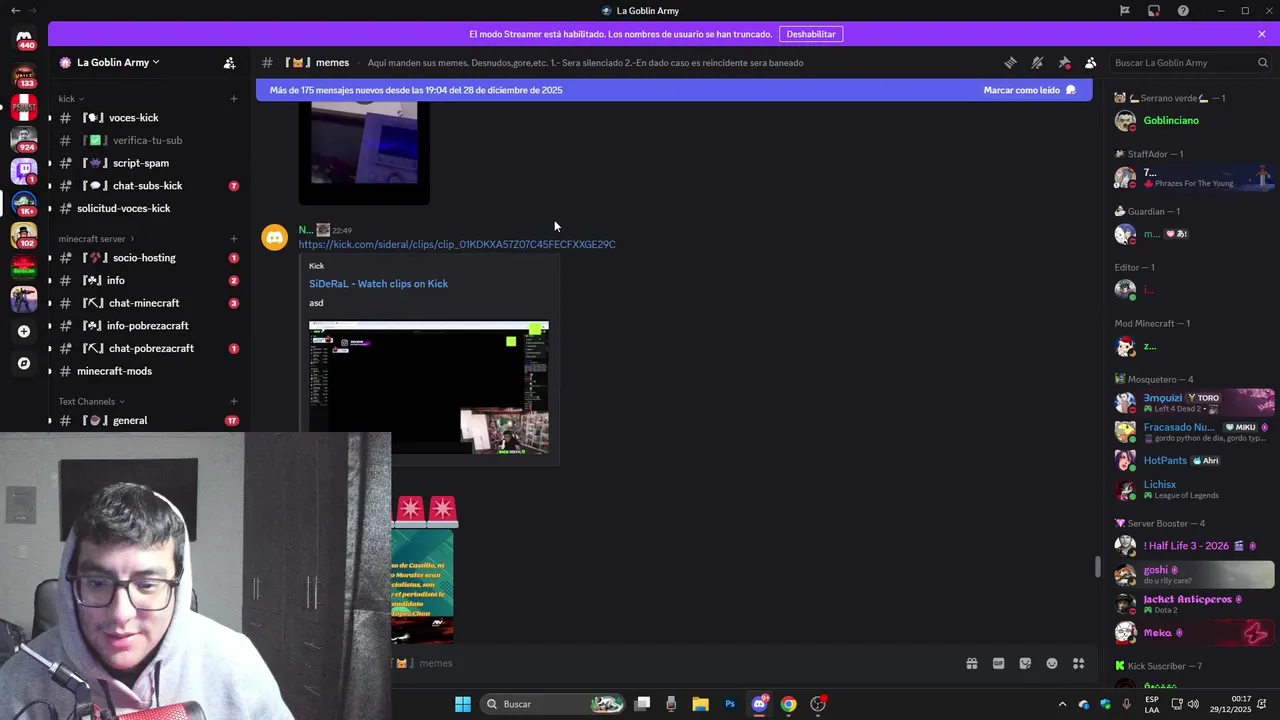Add a channel to the kick category
Screen dimensions: 1280x720
click(x=234, y=99)
